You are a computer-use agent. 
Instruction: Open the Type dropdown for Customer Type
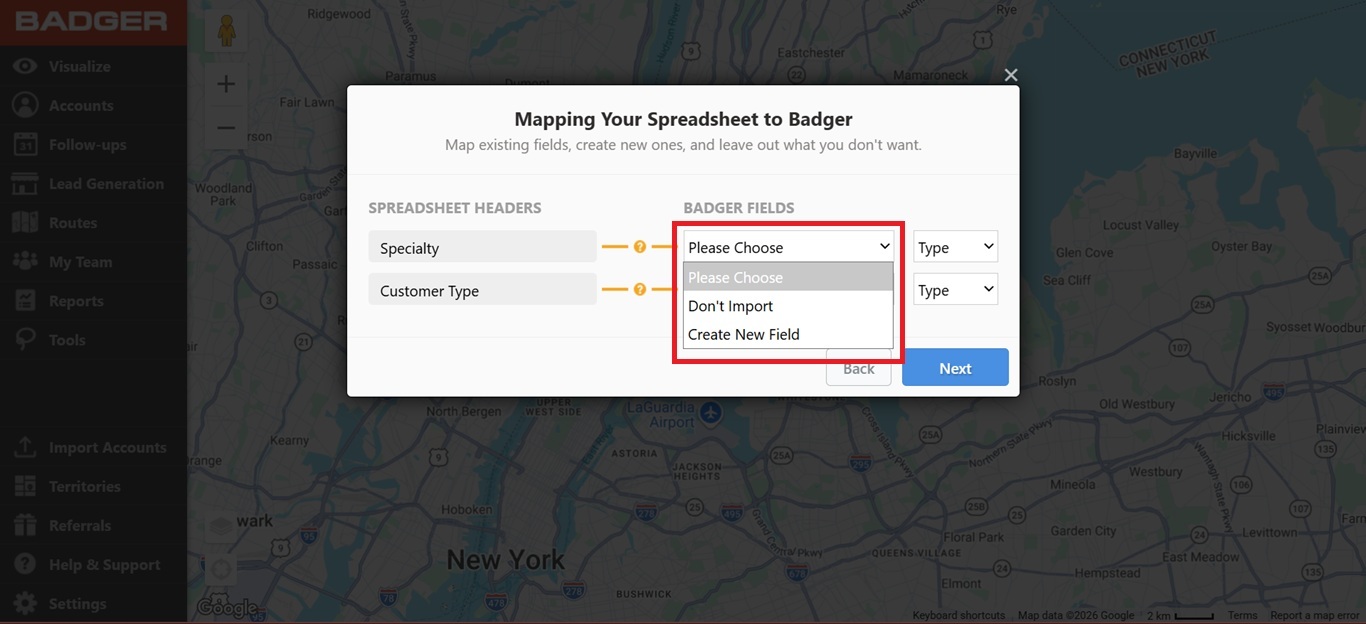pos(956,290)
